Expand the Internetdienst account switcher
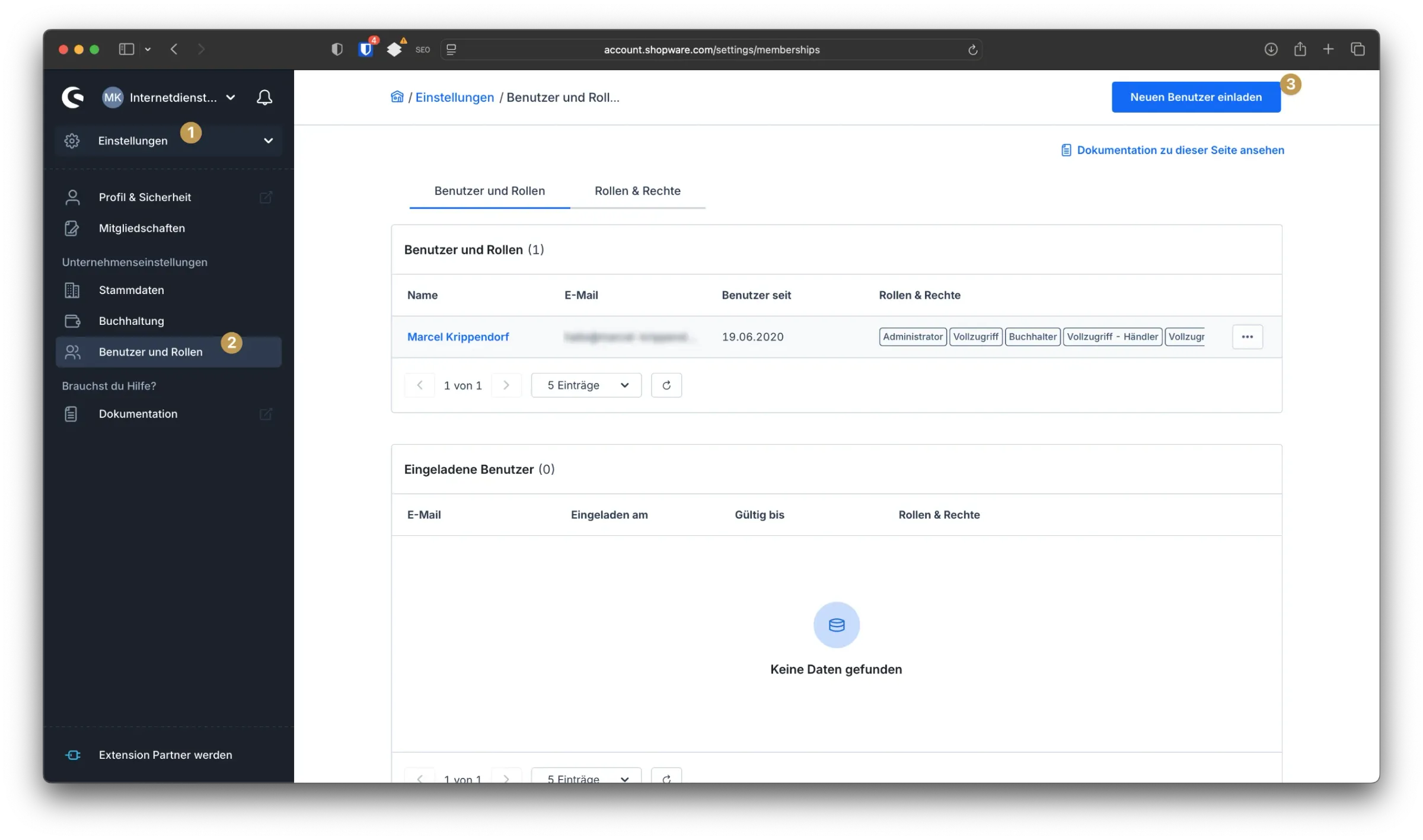This screenshot has width=1423, height=840. pyautogui.click(x=231, y=97)
